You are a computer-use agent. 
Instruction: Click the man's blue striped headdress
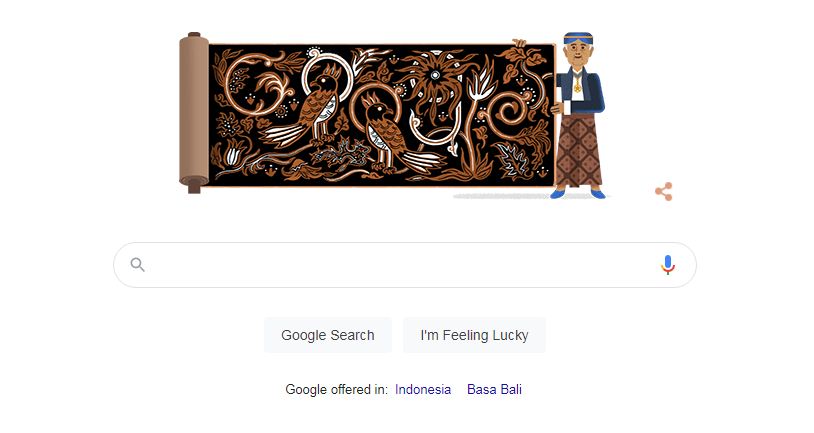click(x=578, y=39)
